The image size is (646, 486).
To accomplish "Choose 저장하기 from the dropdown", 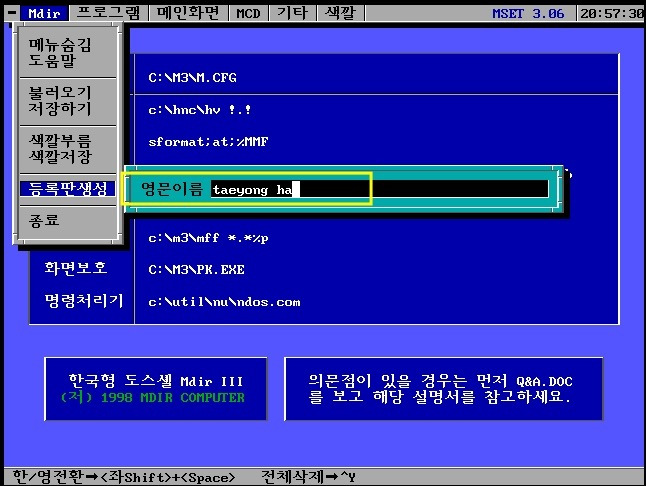I will click(60, 108).
